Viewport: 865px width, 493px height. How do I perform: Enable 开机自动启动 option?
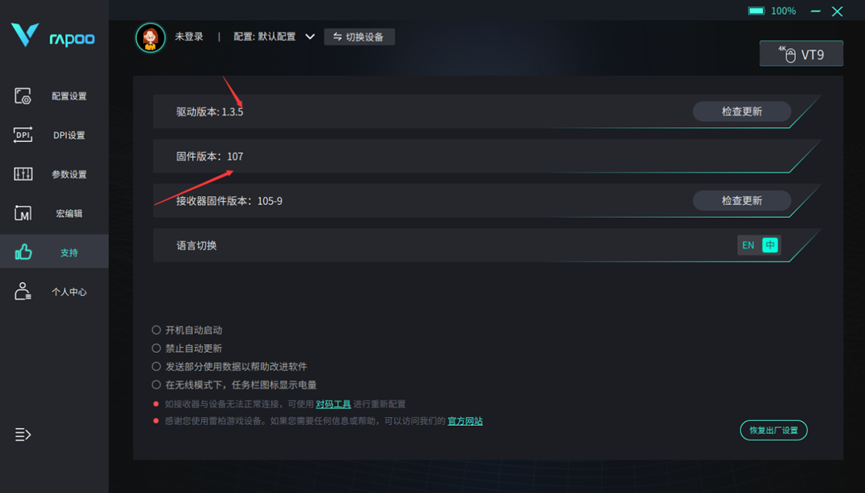156,330
